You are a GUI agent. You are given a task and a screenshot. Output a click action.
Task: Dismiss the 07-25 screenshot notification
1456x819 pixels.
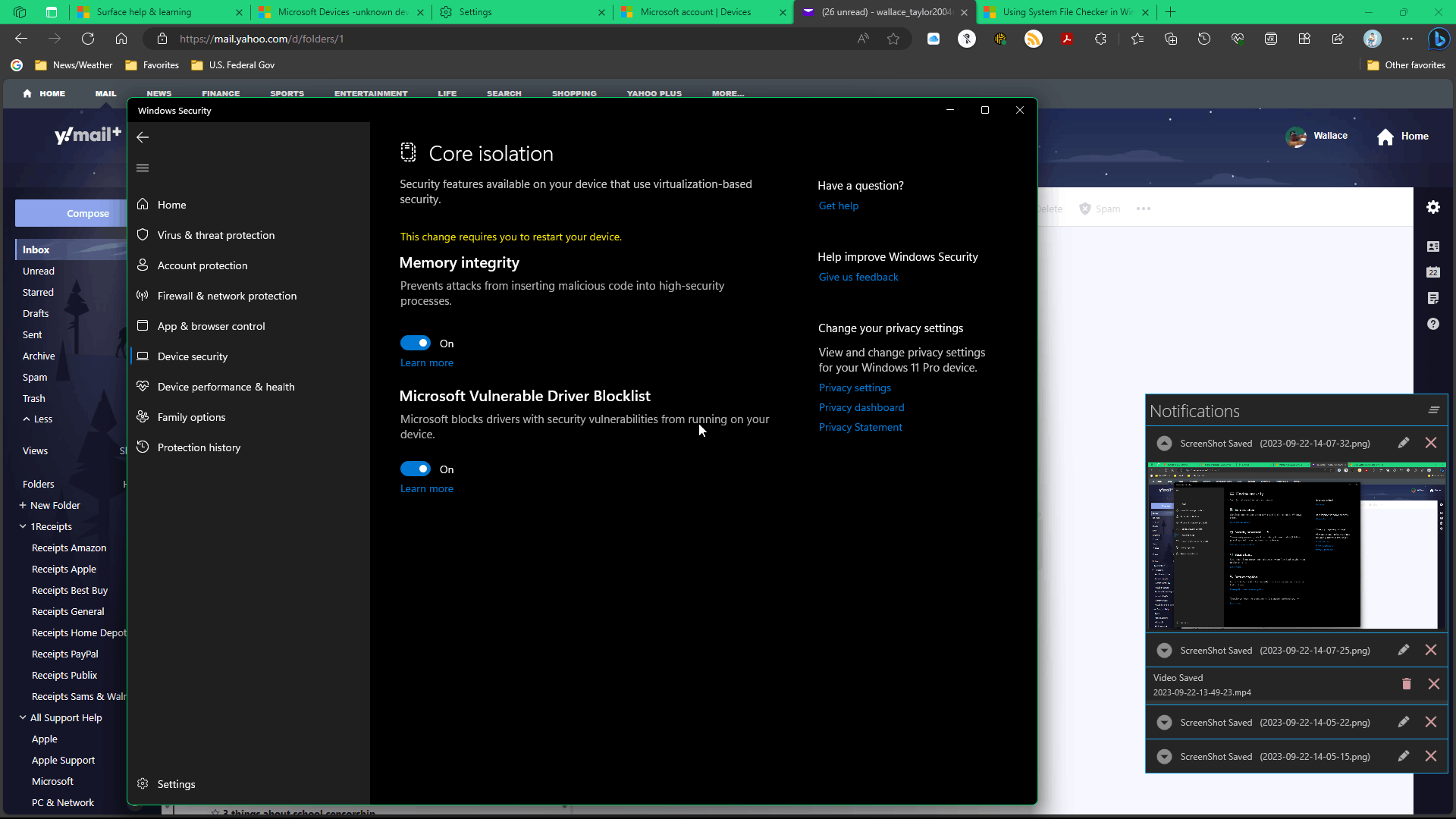(x=1431, y=650)
